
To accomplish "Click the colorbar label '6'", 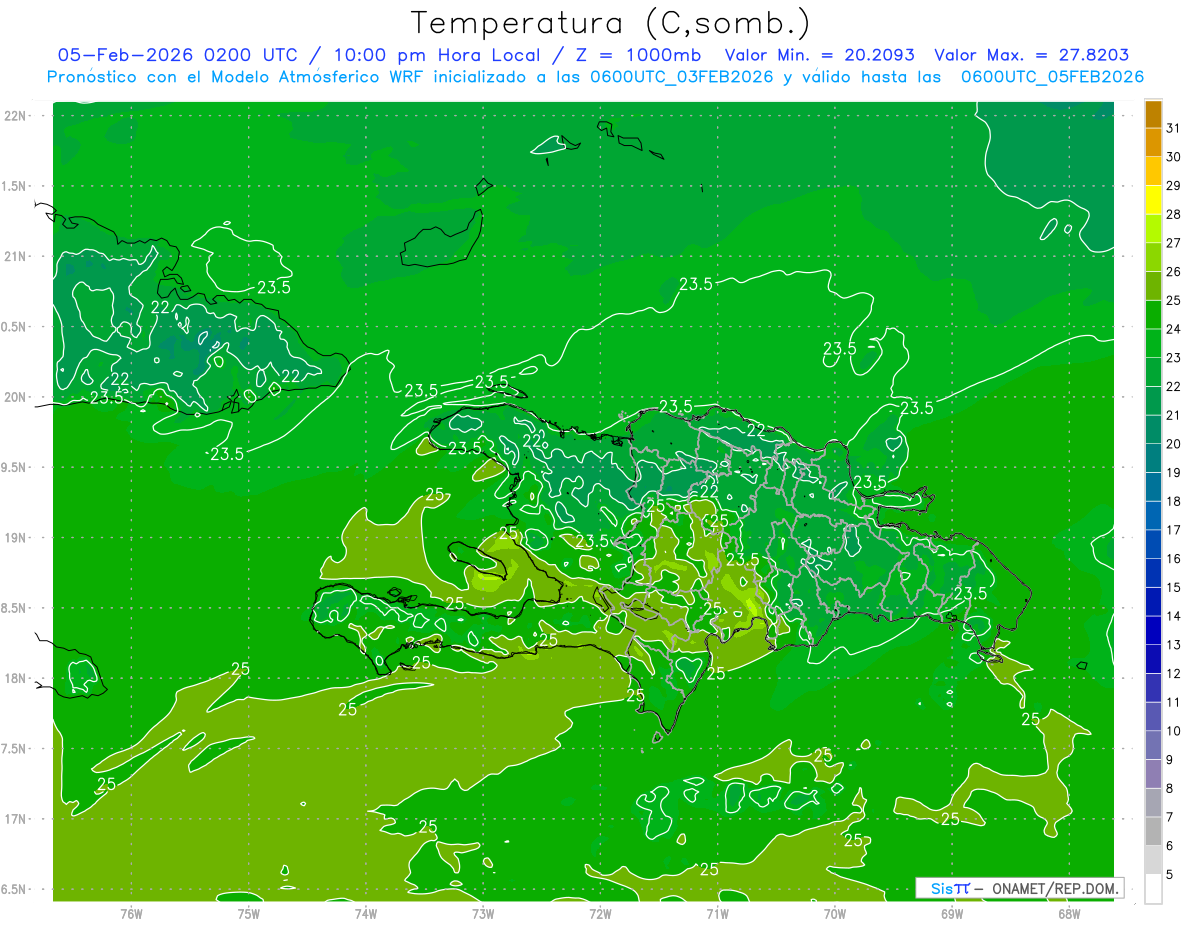I will (x=1170, y=846).
